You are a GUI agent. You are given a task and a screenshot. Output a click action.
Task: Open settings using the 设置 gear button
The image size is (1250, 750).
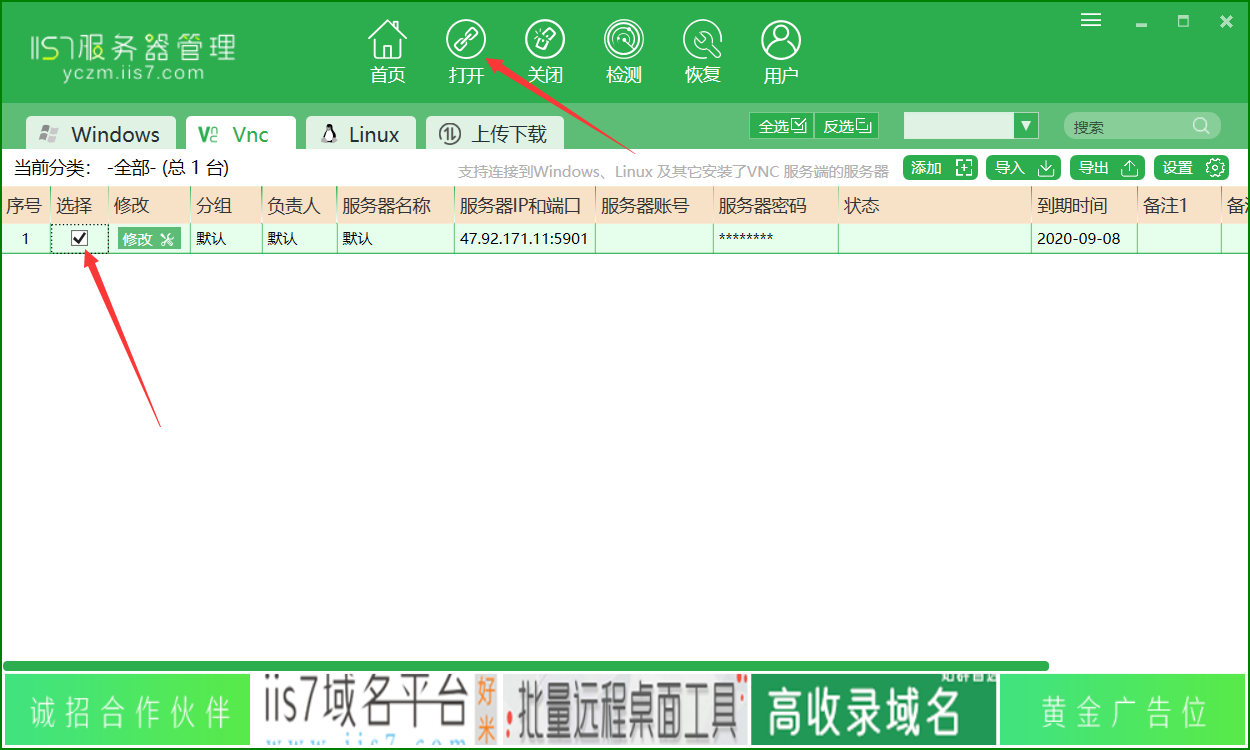click(1192, 168)
